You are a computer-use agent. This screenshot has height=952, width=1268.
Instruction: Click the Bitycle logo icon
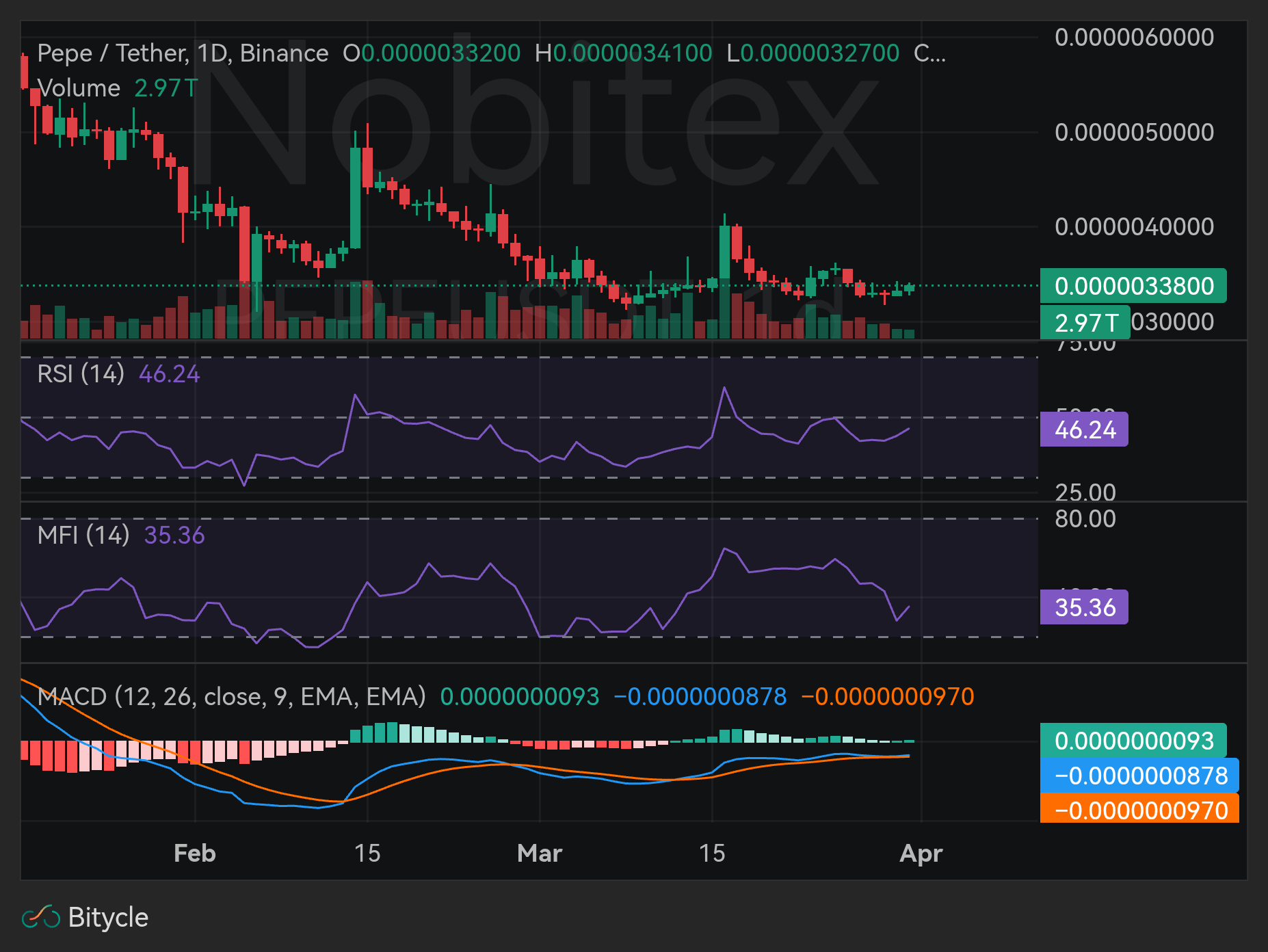point(41,917)
